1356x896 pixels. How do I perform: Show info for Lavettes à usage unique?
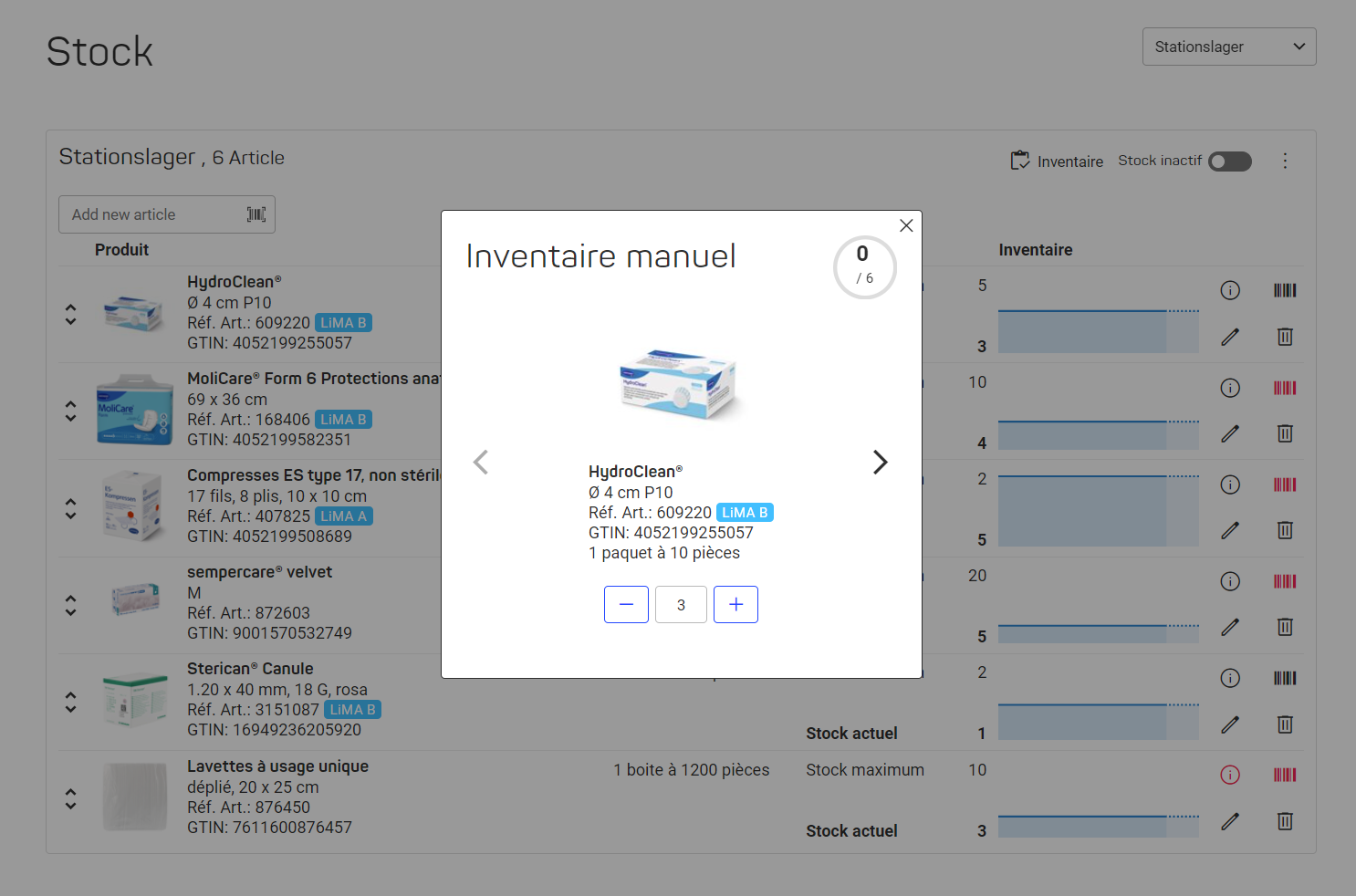(1230, 775)
